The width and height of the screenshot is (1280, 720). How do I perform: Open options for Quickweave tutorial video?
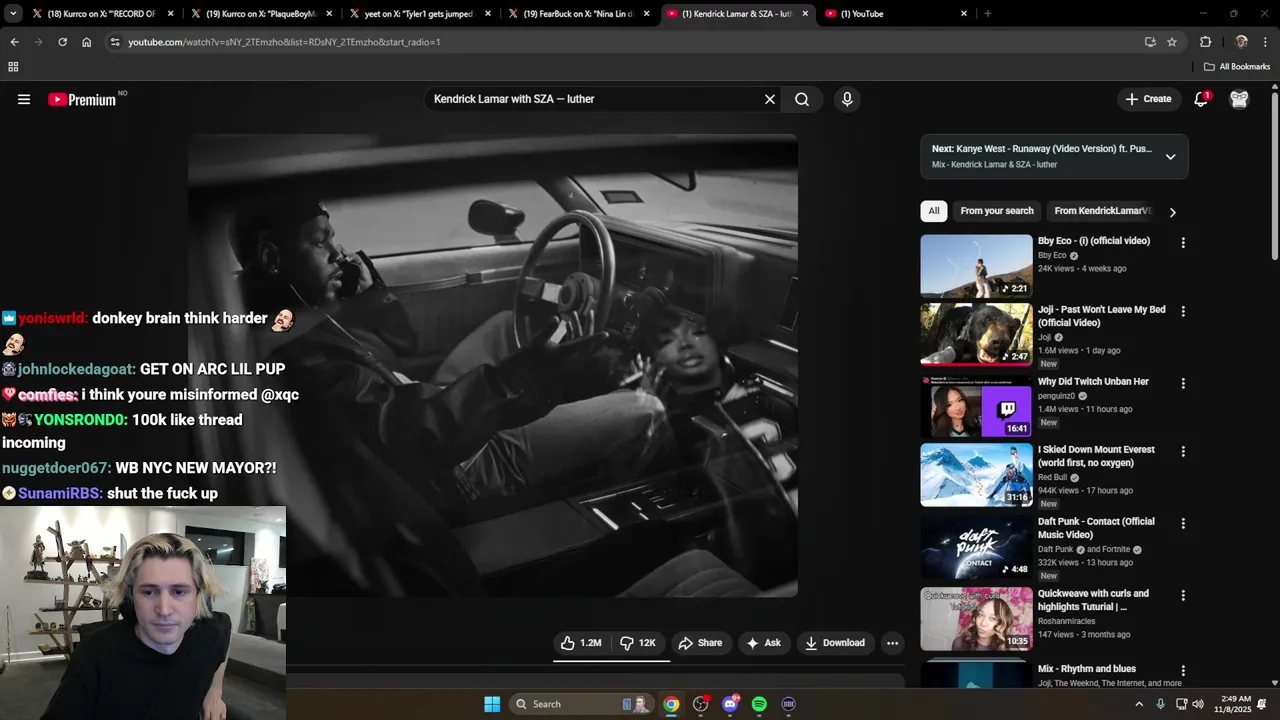click(x=1183, y=596)
